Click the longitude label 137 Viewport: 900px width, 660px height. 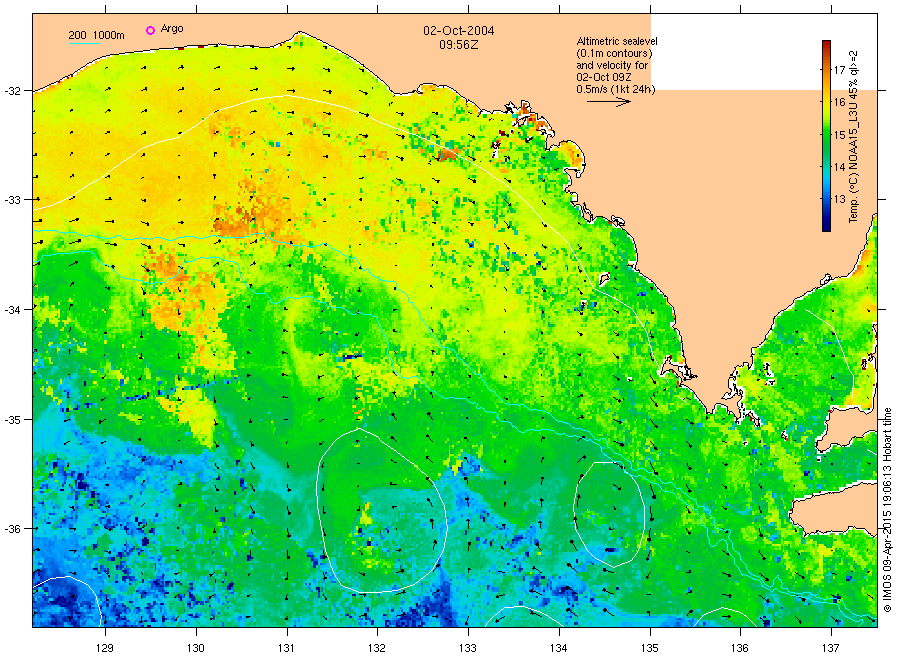(x=831, y=648)
